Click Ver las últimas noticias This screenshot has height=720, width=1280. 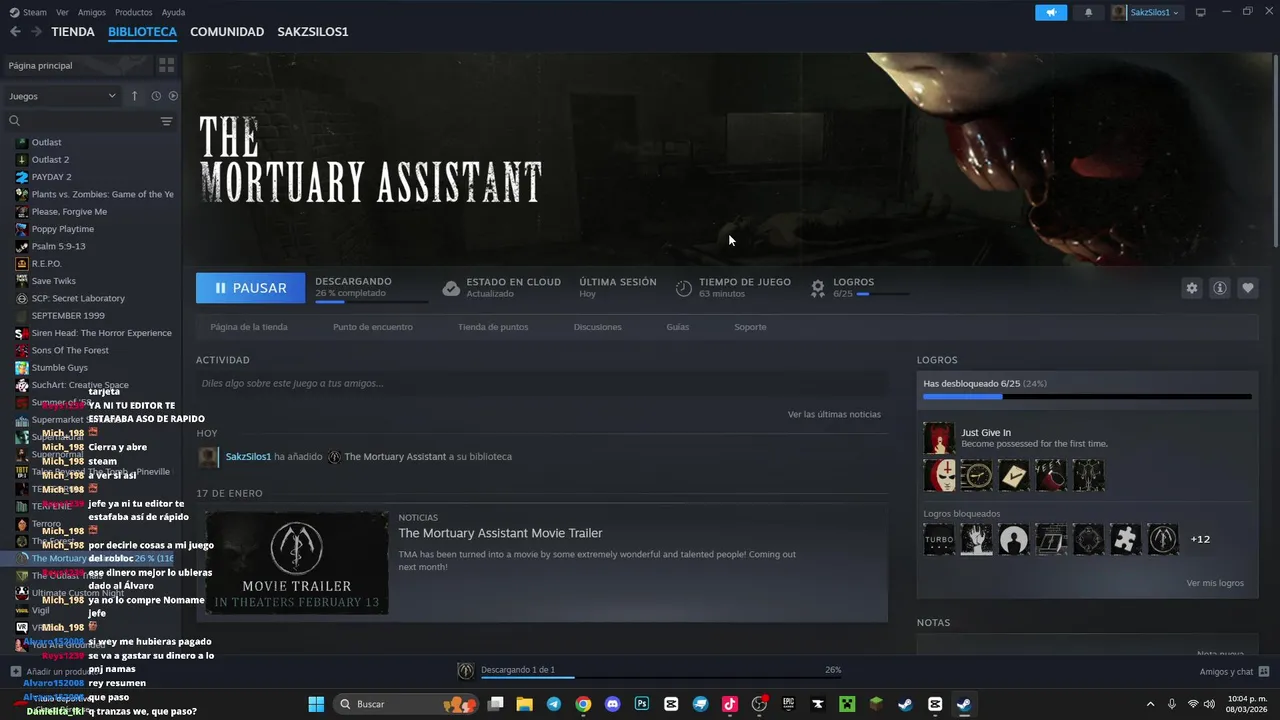[x=834, y=414]
